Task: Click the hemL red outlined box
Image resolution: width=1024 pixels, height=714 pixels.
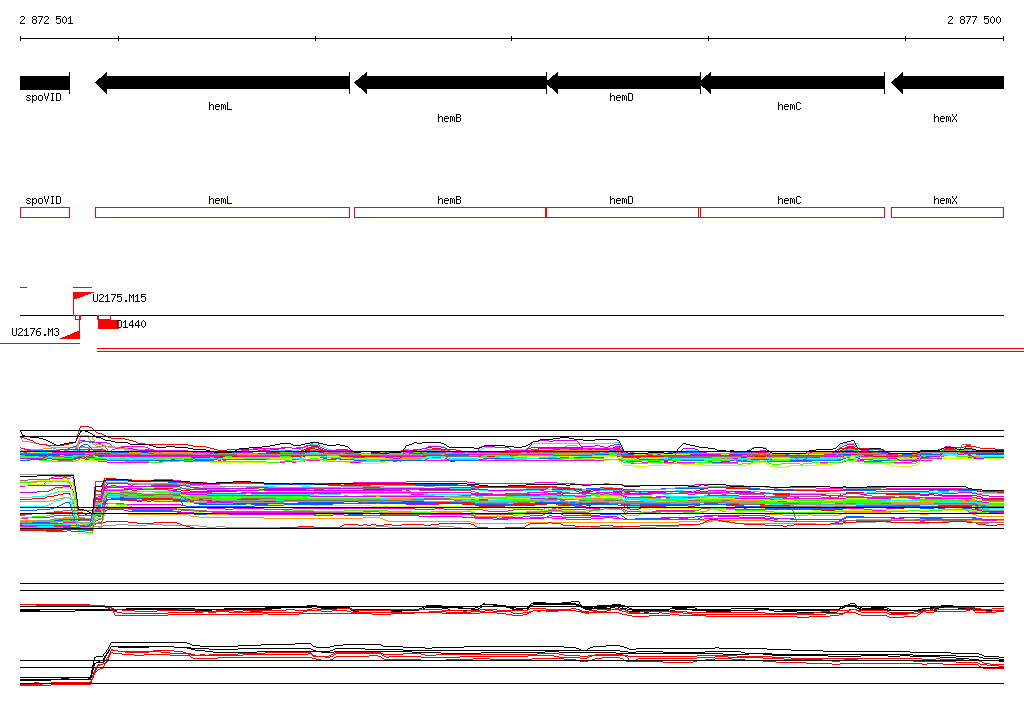Action: [222, 212]
